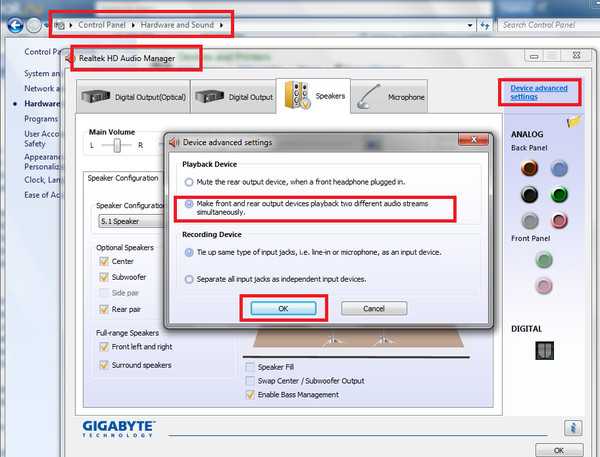
Task: Open the Digital Output(Optical) tab
Action: tap(133, 96)
